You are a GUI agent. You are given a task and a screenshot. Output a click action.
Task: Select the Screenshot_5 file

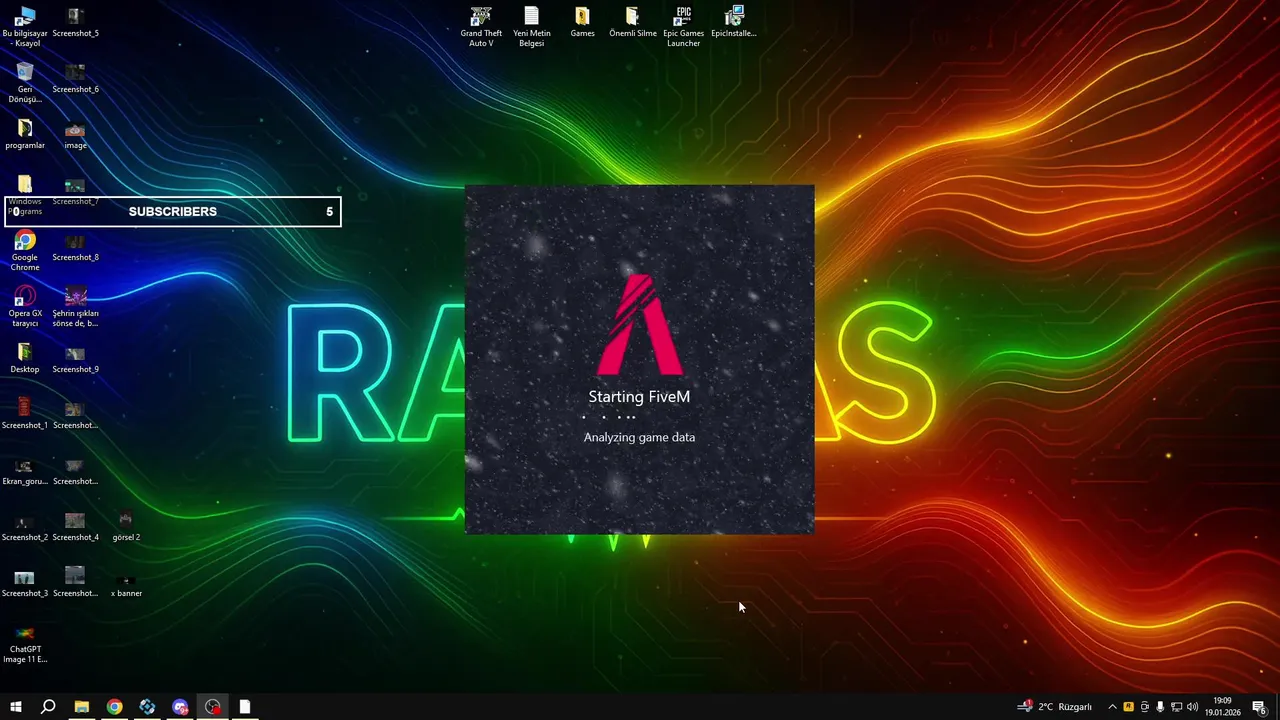(x=75, y=22)
